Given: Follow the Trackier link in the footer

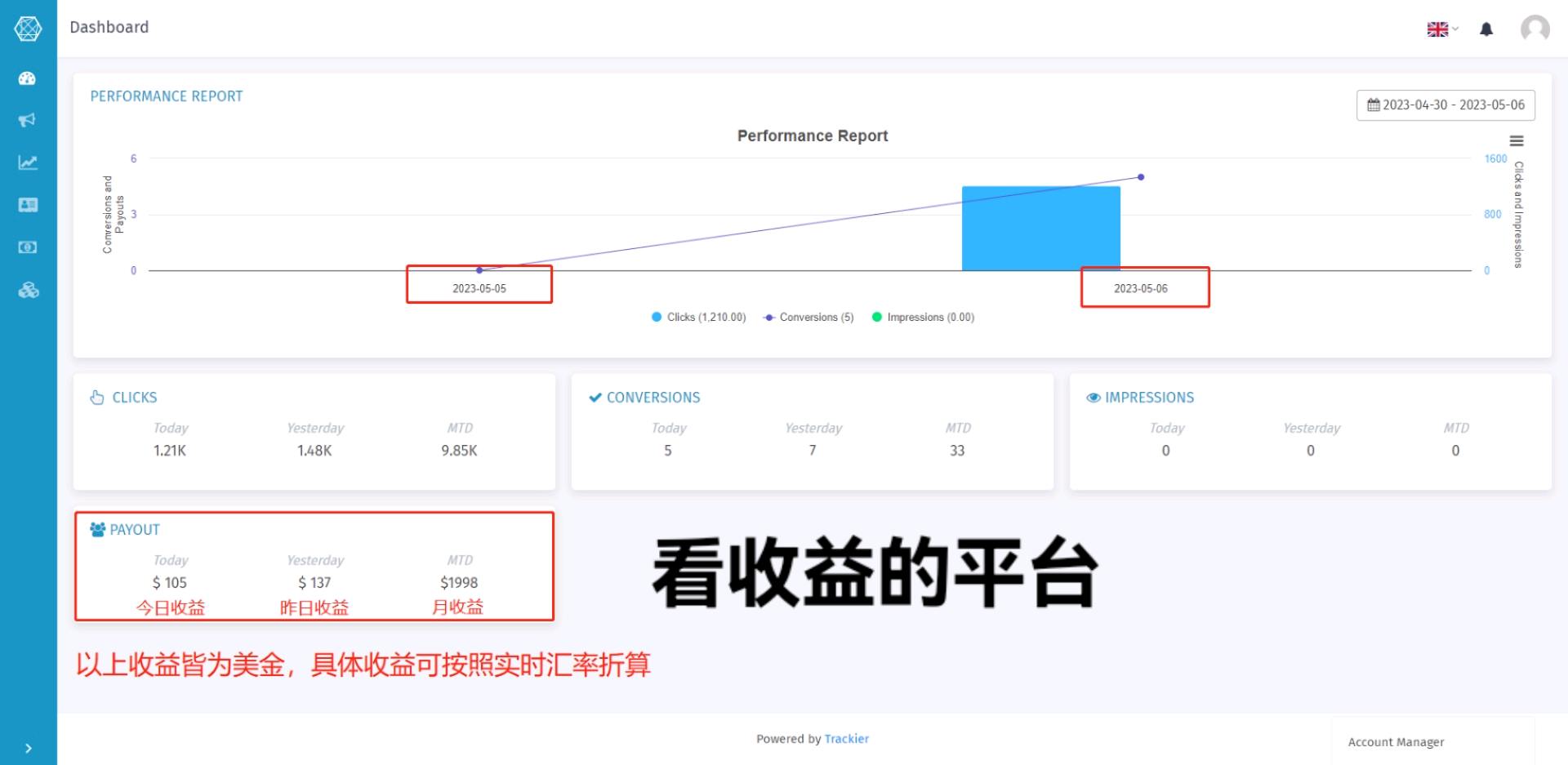Looking at the screenshot, I should coord(846,739).
